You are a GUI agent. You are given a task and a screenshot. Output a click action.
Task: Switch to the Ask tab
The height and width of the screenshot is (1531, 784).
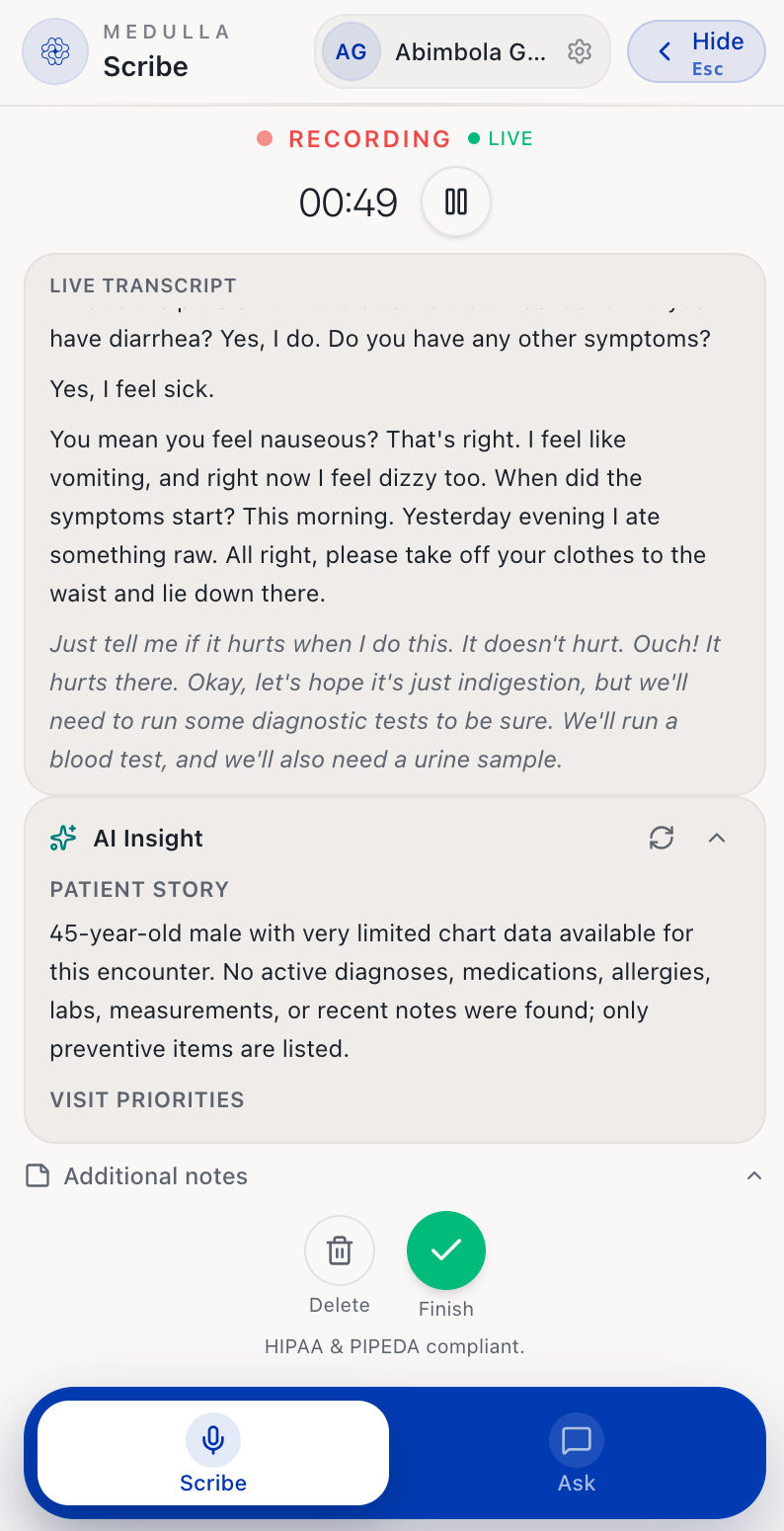(x=577, y=1453)
